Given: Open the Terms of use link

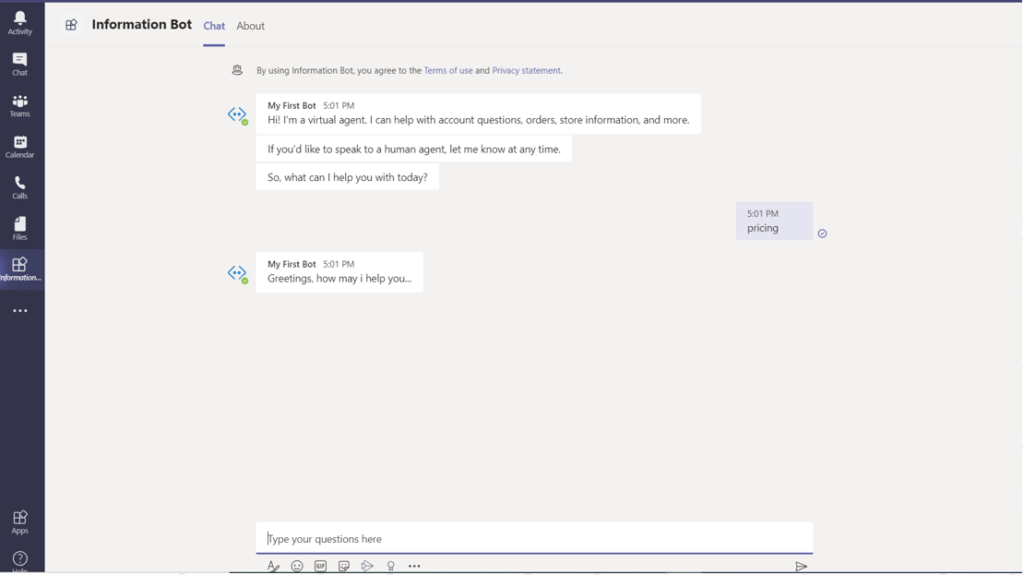Looking at the screenshot, I should (x=448, y=71).
